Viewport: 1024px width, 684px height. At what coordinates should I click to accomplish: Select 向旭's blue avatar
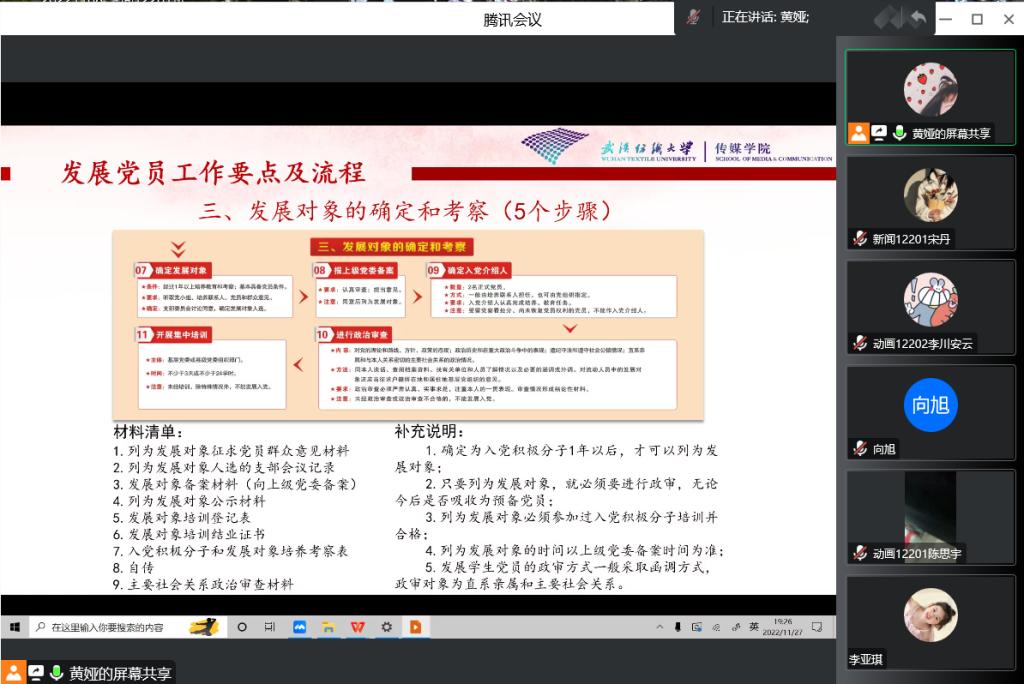(x=930, y=405)
